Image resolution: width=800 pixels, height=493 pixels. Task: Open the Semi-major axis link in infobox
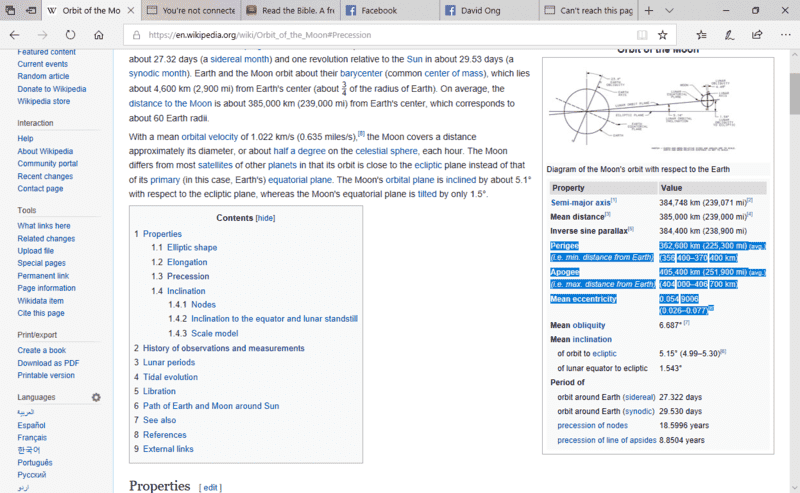[581, 203]
